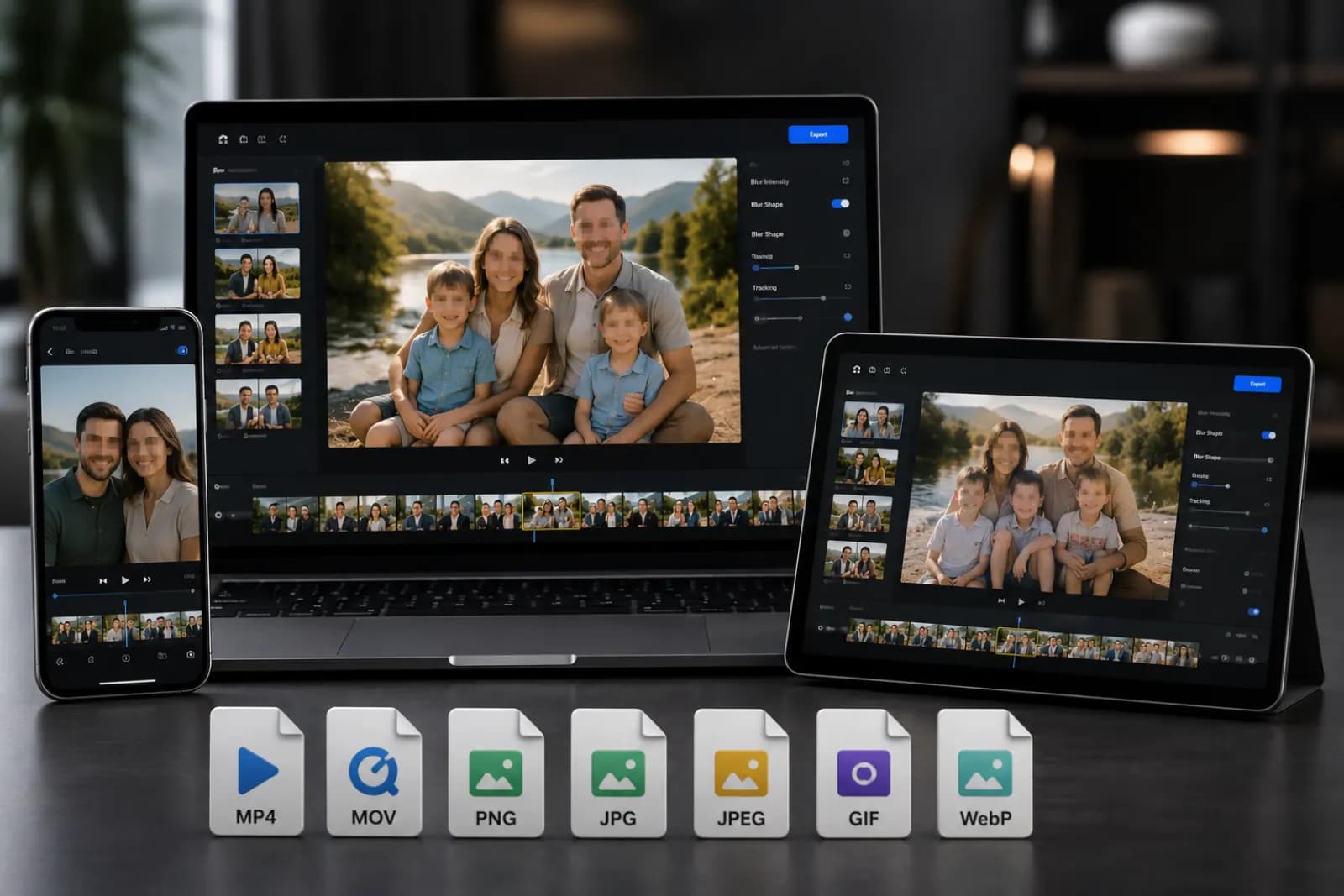Screen dimensions: 1344x896
Task: Toggle the blue switch in the phone header
Action: tap(181, 350)
